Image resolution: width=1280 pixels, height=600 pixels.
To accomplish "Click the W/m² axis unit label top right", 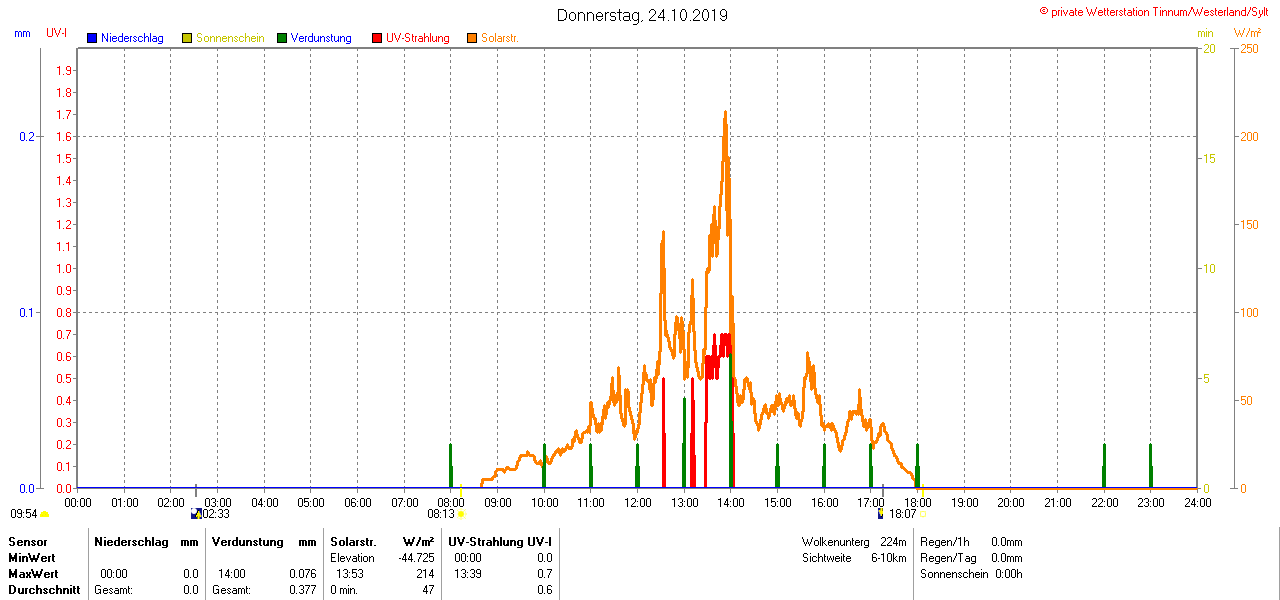I will point(1248,33).
